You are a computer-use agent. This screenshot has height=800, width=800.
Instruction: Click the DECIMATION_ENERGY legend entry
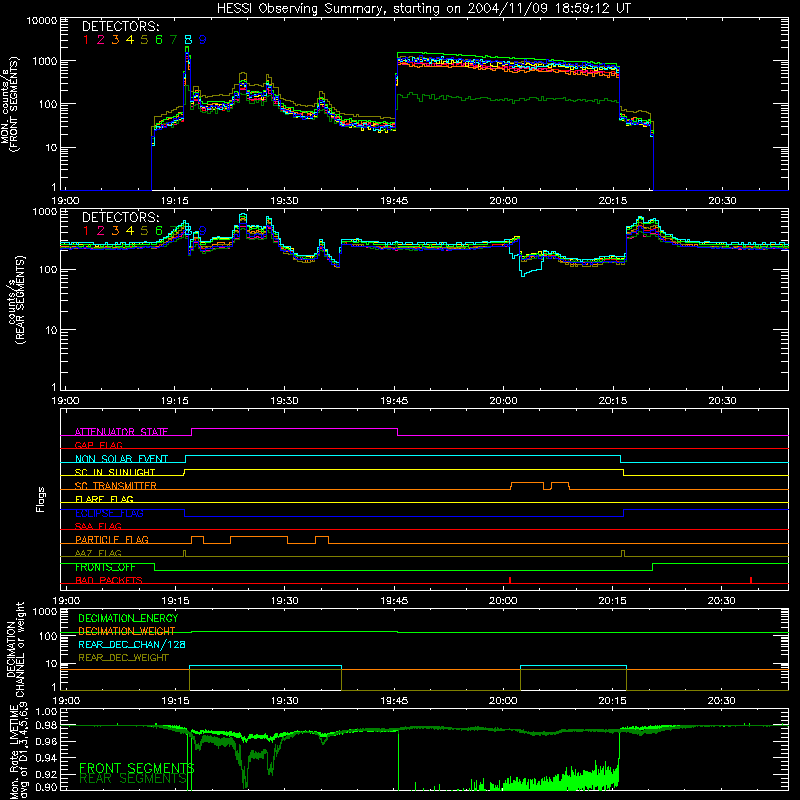point(128,618)
